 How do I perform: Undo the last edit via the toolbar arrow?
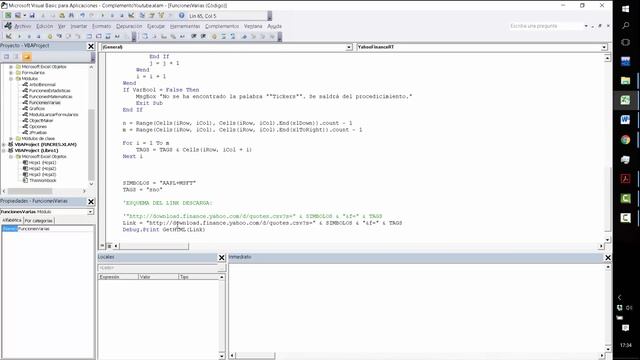[82, 16]
